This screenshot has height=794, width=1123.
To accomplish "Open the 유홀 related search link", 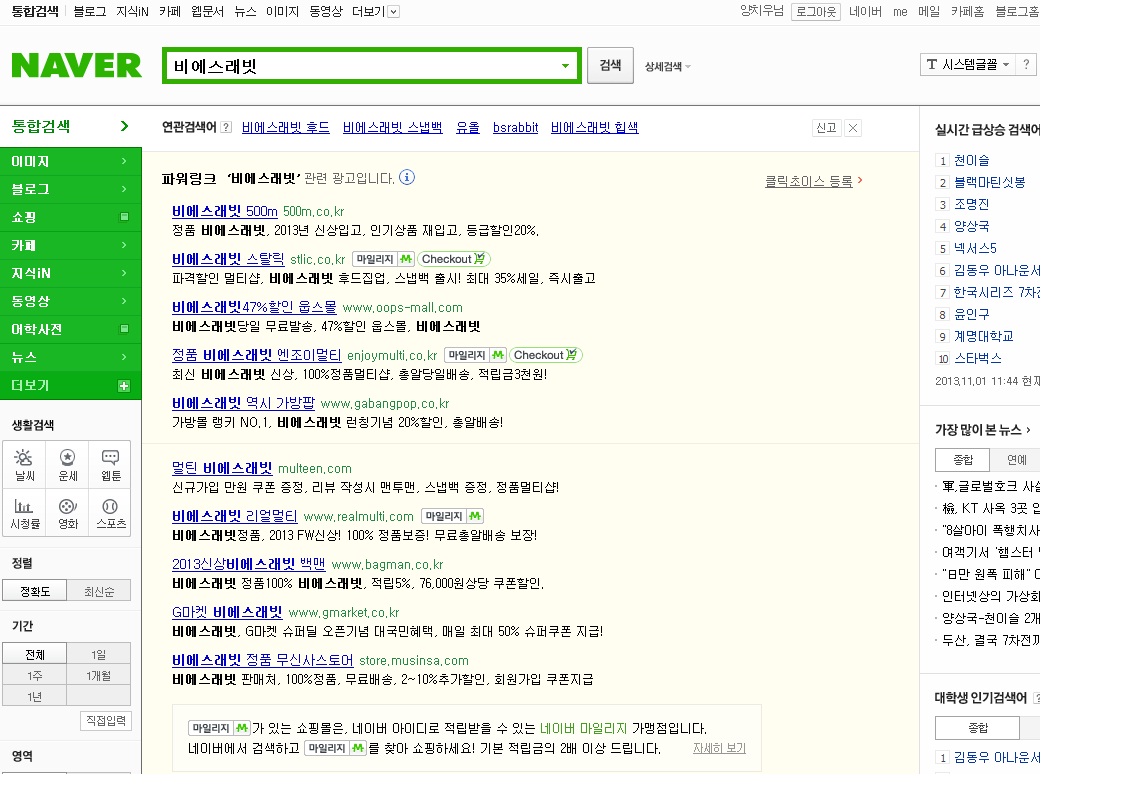I will coord(468,127).
